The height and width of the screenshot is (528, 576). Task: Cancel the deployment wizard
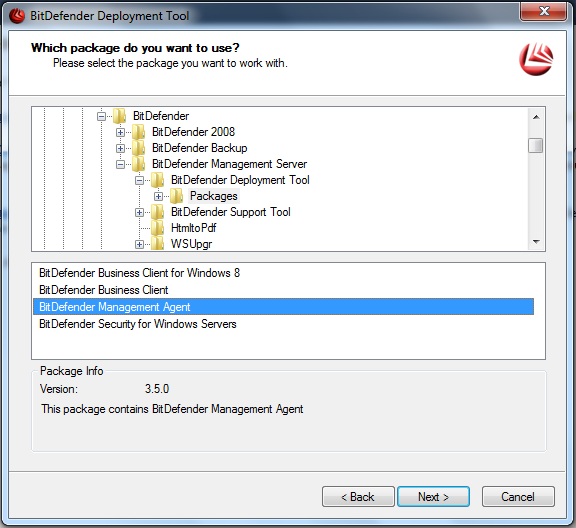(518, 497)
